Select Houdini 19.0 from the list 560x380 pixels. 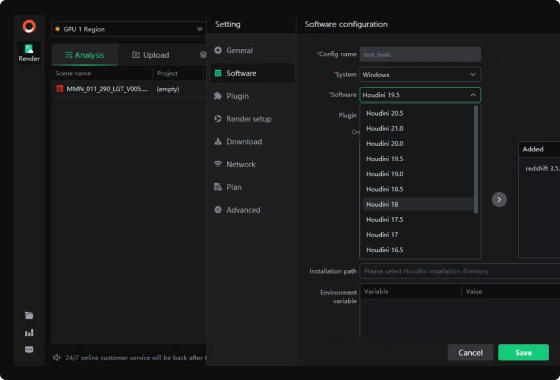tap(418, 174)
